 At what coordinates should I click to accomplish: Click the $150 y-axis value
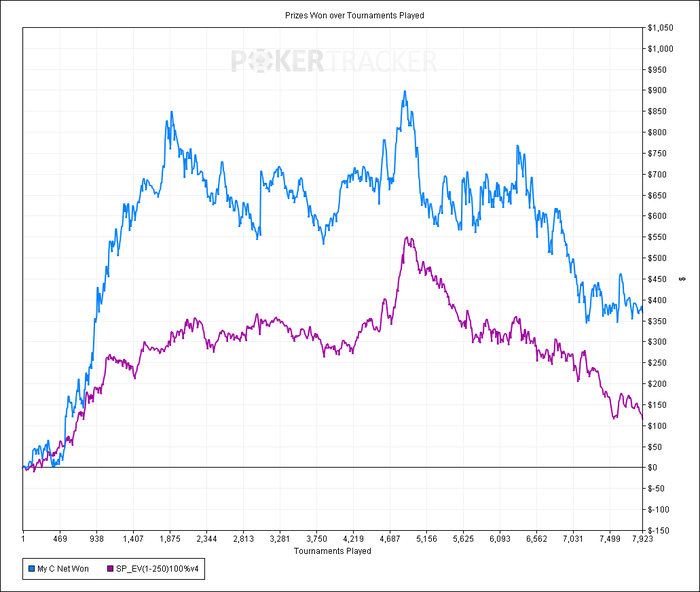click(657, 404)
